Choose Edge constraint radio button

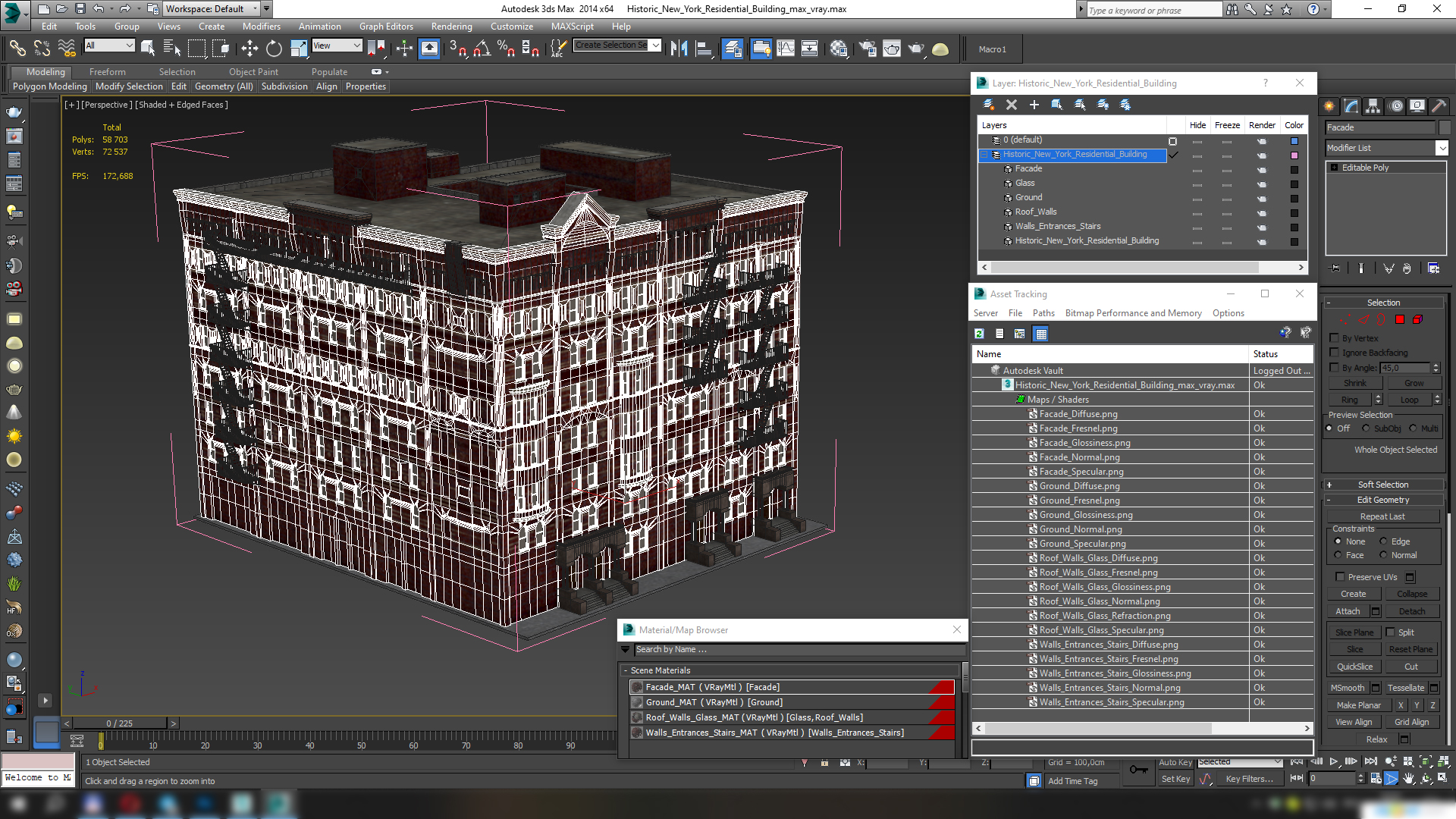(1383, 541)
